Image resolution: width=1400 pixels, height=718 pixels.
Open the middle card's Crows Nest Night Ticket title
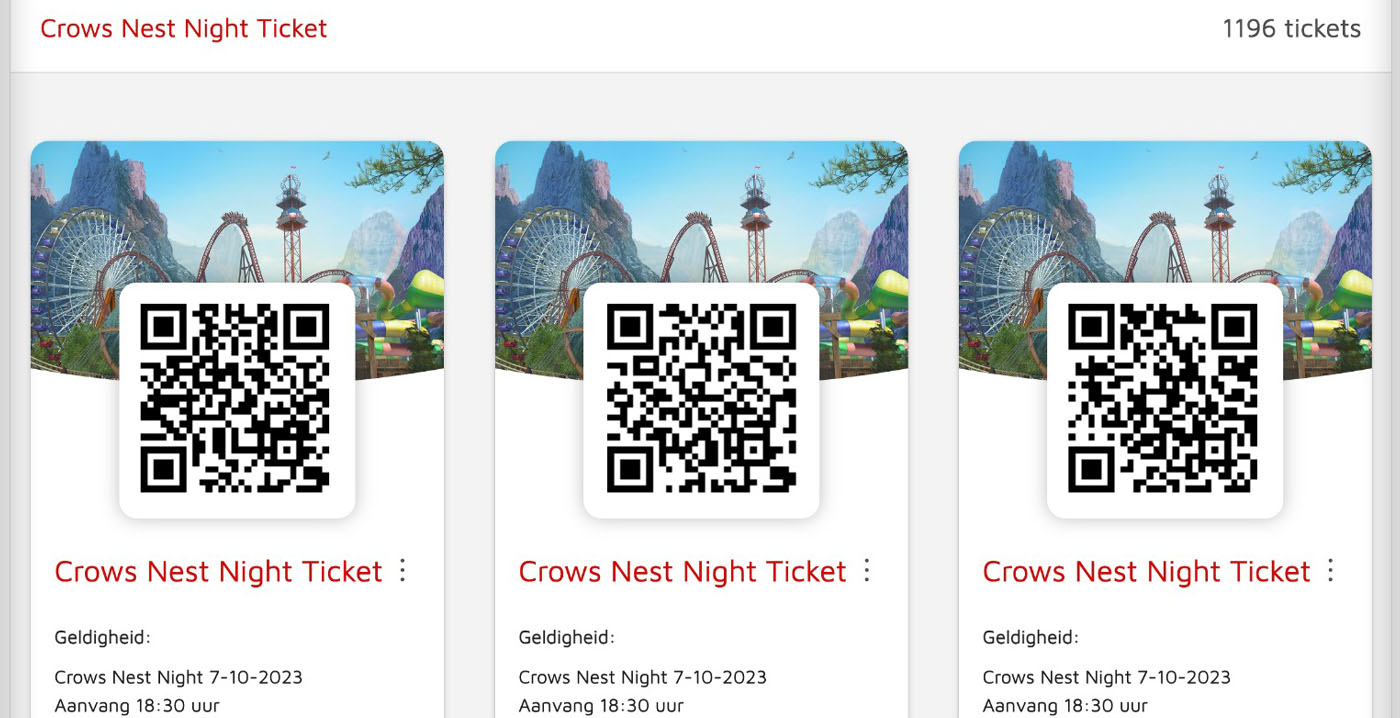pyautogui.click(x=682, y=571)
